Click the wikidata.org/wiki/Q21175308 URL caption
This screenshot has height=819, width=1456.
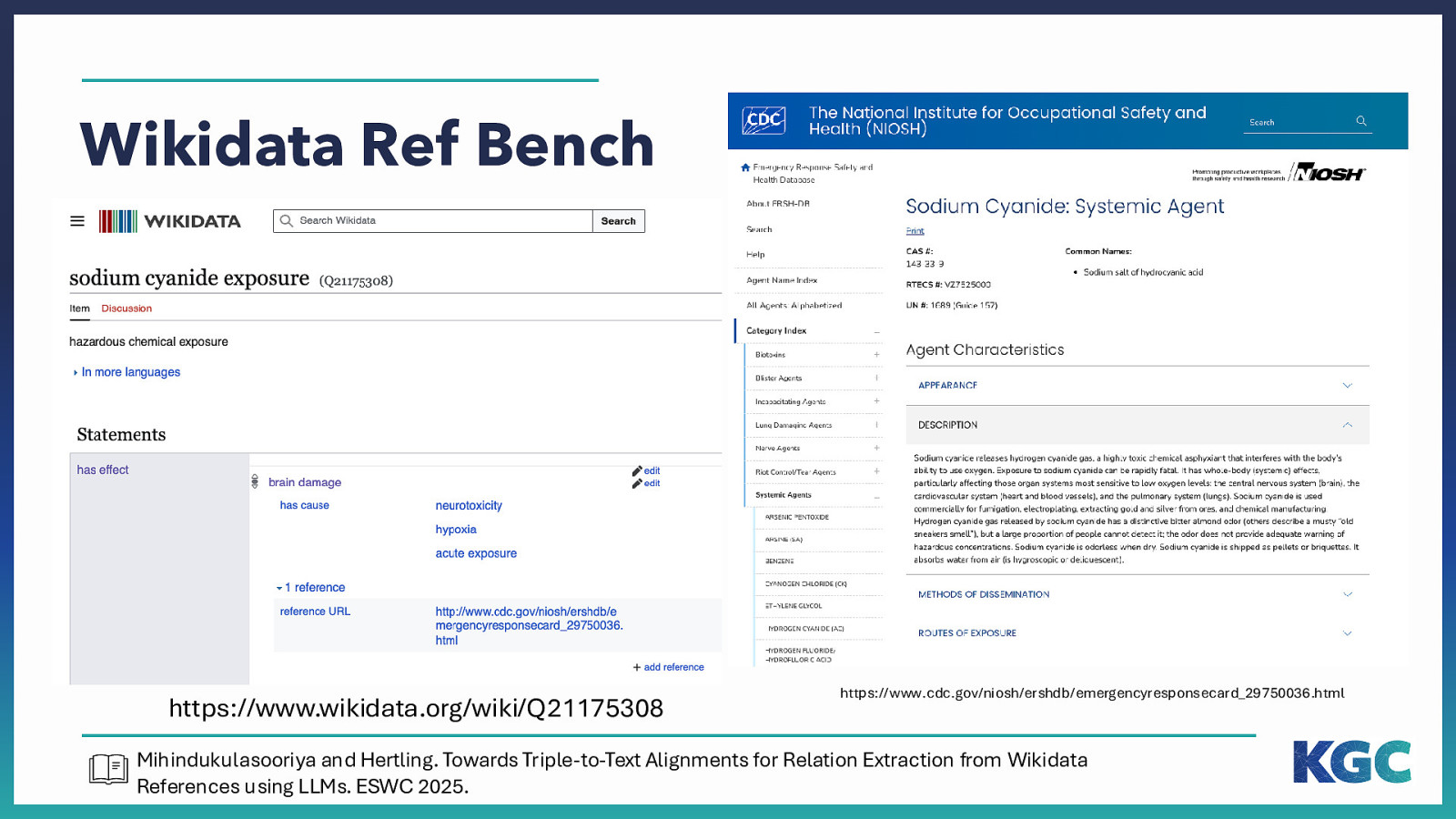click(x=416, y=708)
